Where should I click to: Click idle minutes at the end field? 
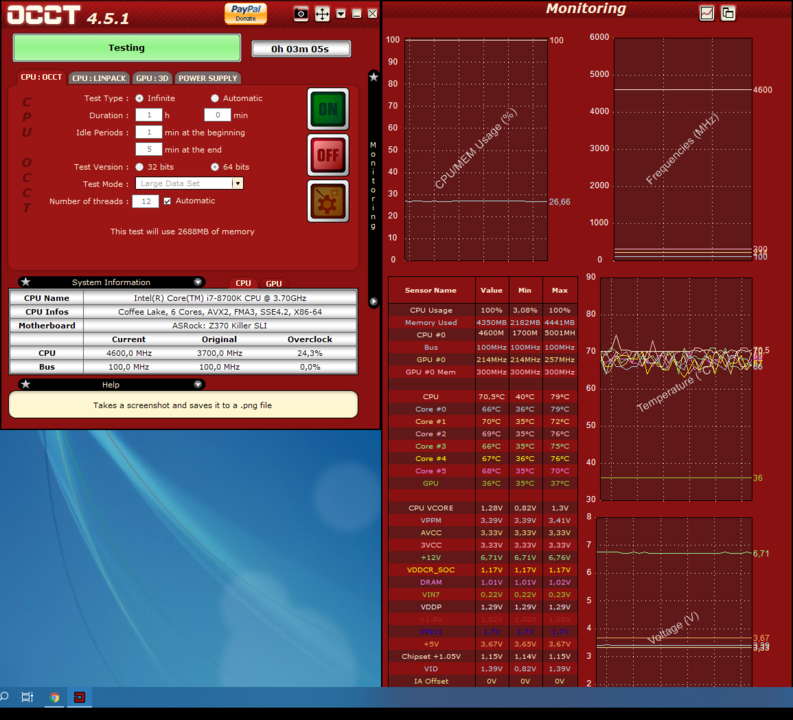149,150
